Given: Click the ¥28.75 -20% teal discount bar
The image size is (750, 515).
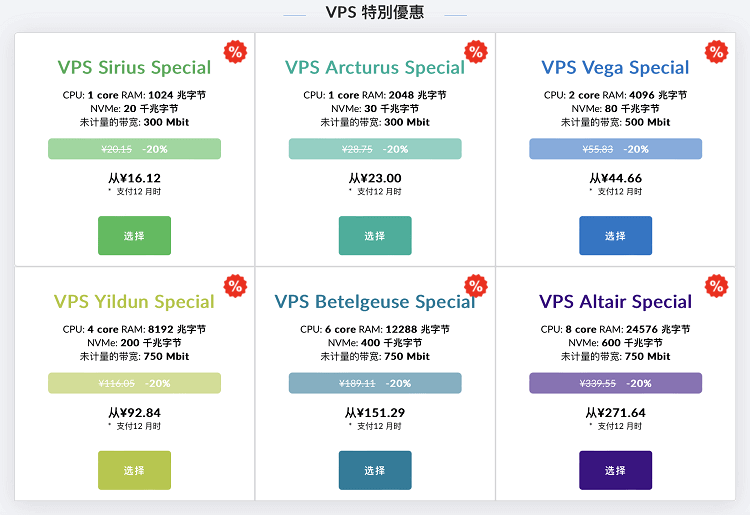Looking at the screenshot, I should pyautogui.click(x=375, y=149).
